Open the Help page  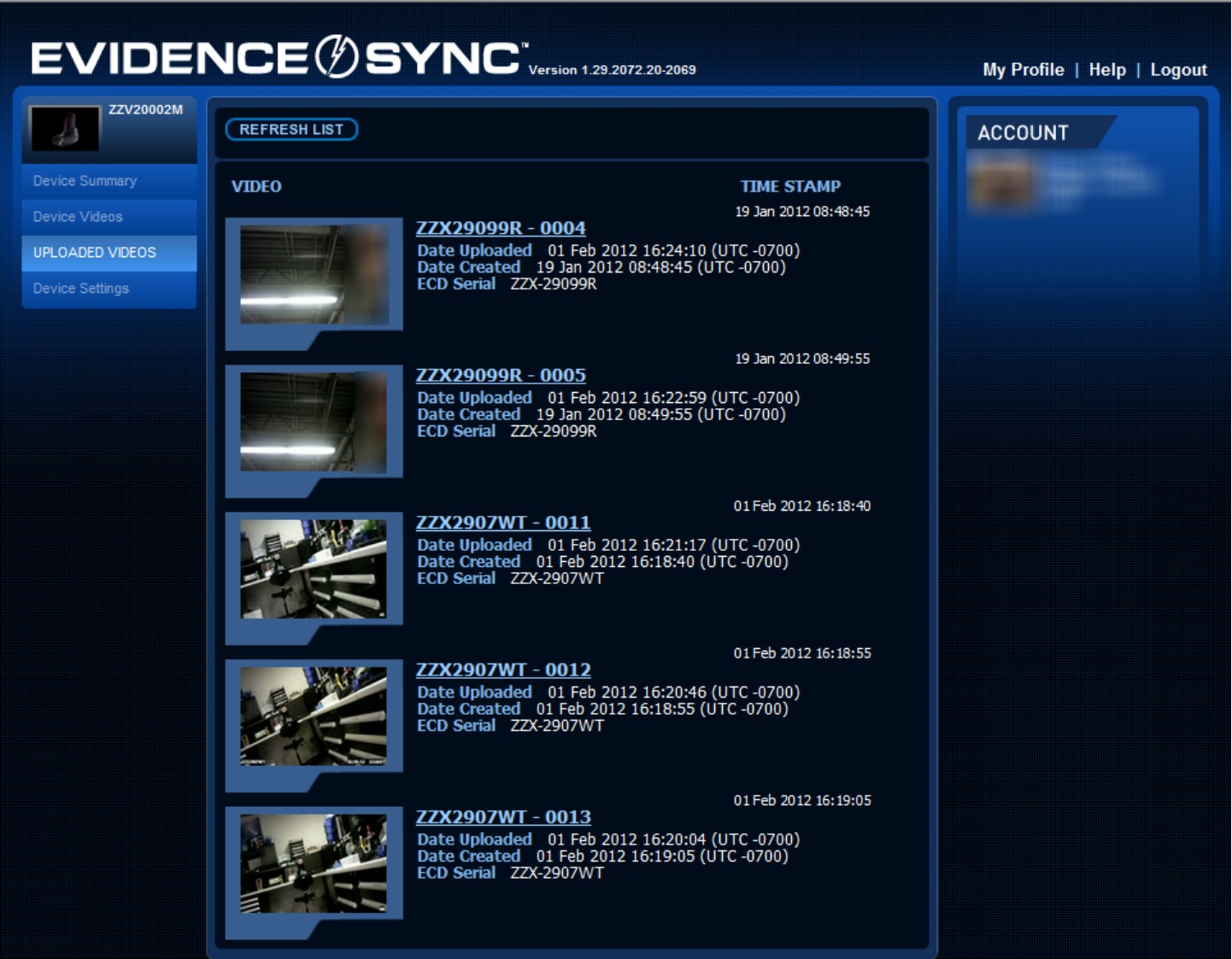(1107, 70)
